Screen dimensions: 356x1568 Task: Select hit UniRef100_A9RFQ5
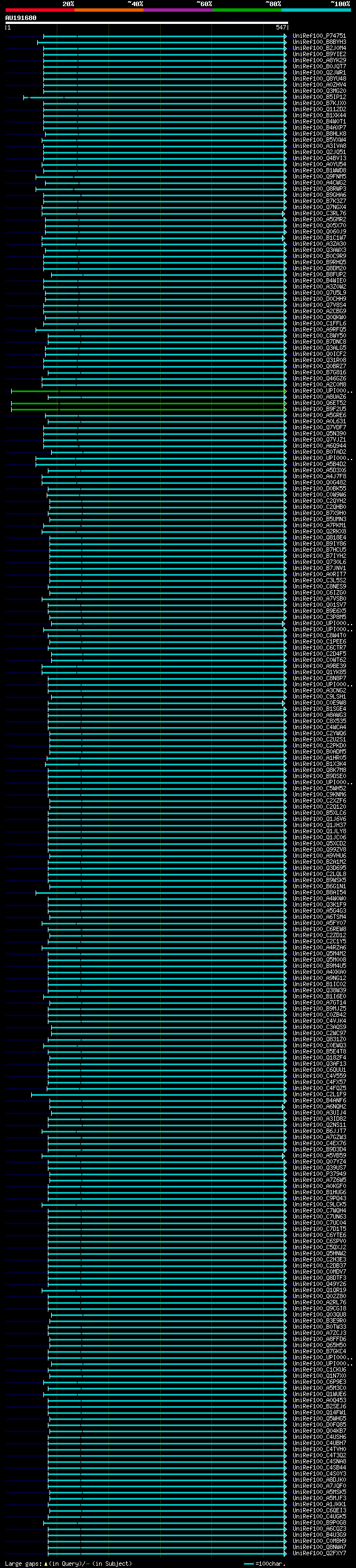(319, 330)
